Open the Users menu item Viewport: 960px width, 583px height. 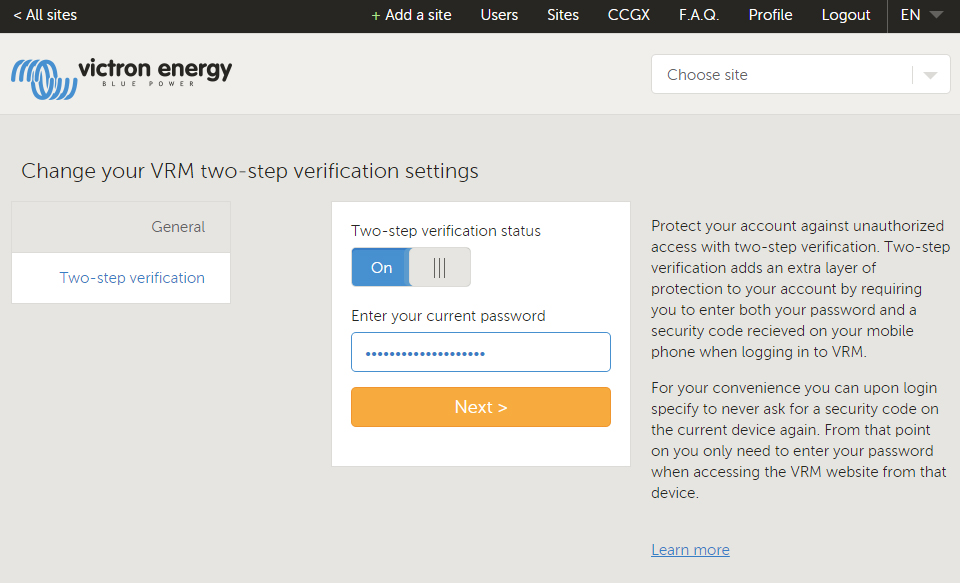[499, 15]
